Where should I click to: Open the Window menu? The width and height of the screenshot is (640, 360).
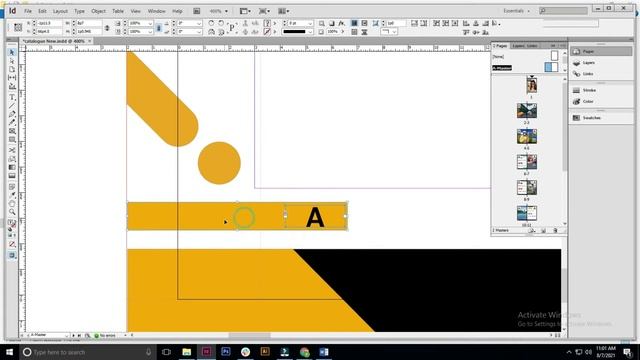[x=156, y=11]
